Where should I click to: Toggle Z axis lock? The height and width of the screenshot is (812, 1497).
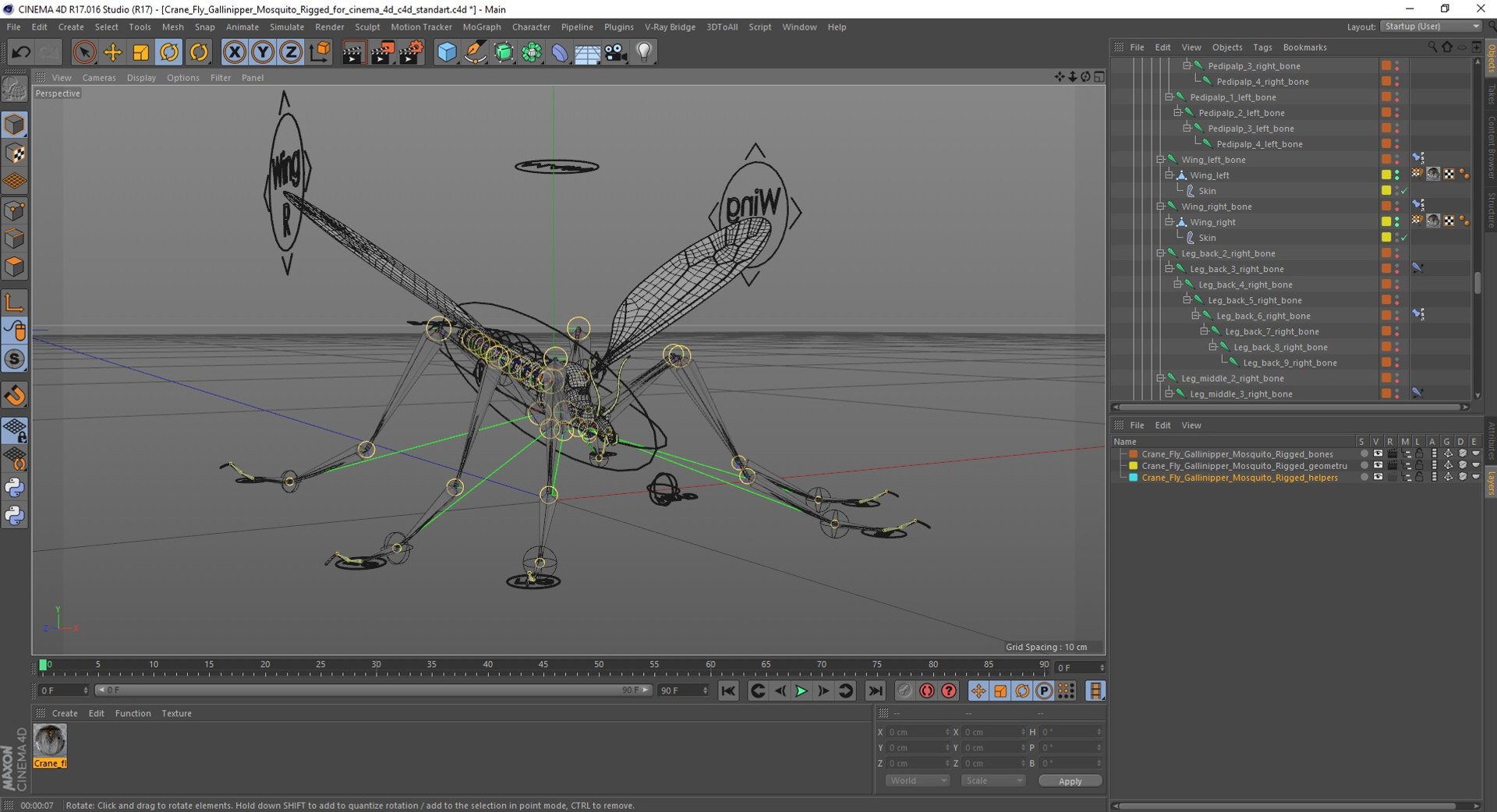coord(291,52)
